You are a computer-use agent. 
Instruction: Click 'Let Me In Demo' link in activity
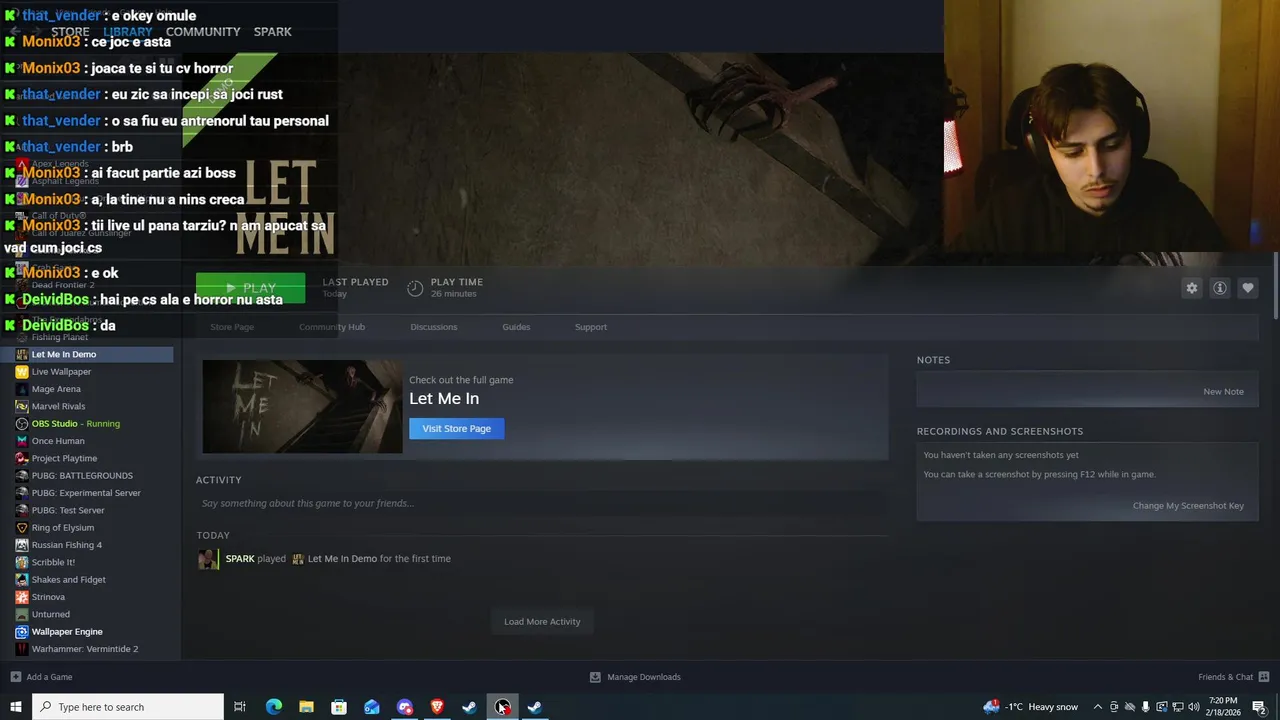[342, 559]
